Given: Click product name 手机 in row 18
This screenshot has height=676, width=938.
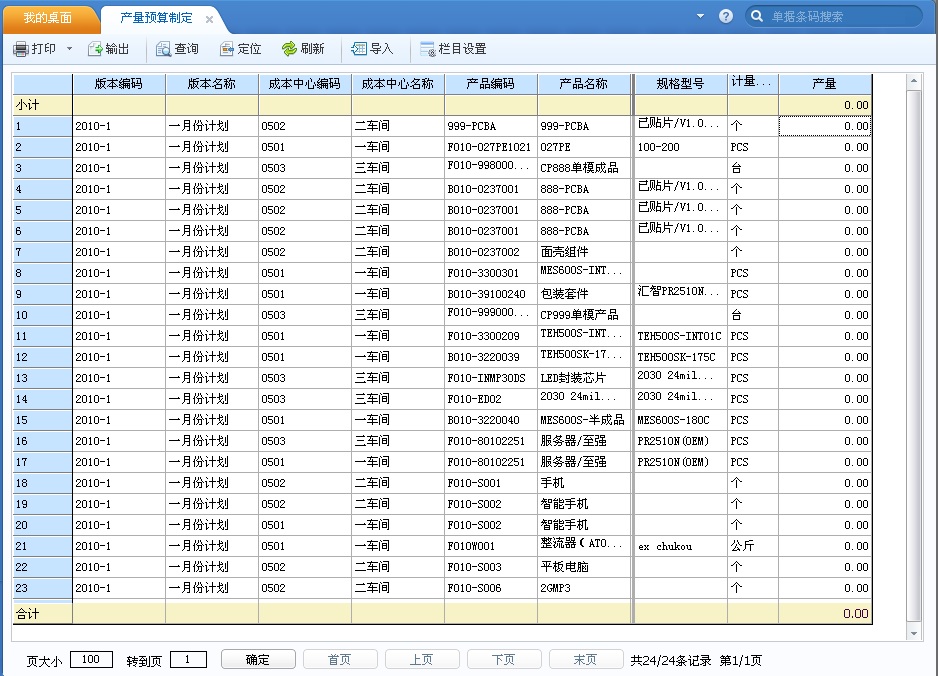Looking at the screenshot, I should pos(552,483).
